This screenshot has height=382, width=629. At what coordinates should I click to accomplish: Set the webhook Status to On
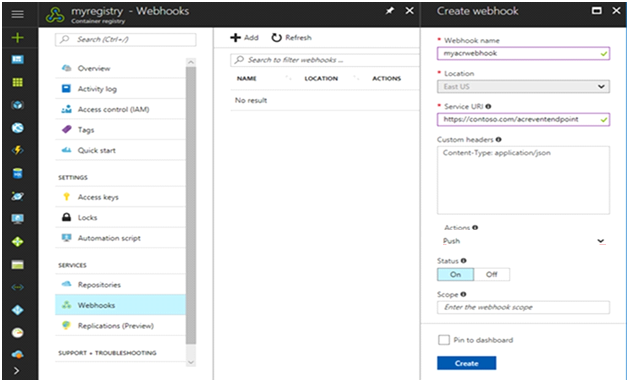coord(455,274)
